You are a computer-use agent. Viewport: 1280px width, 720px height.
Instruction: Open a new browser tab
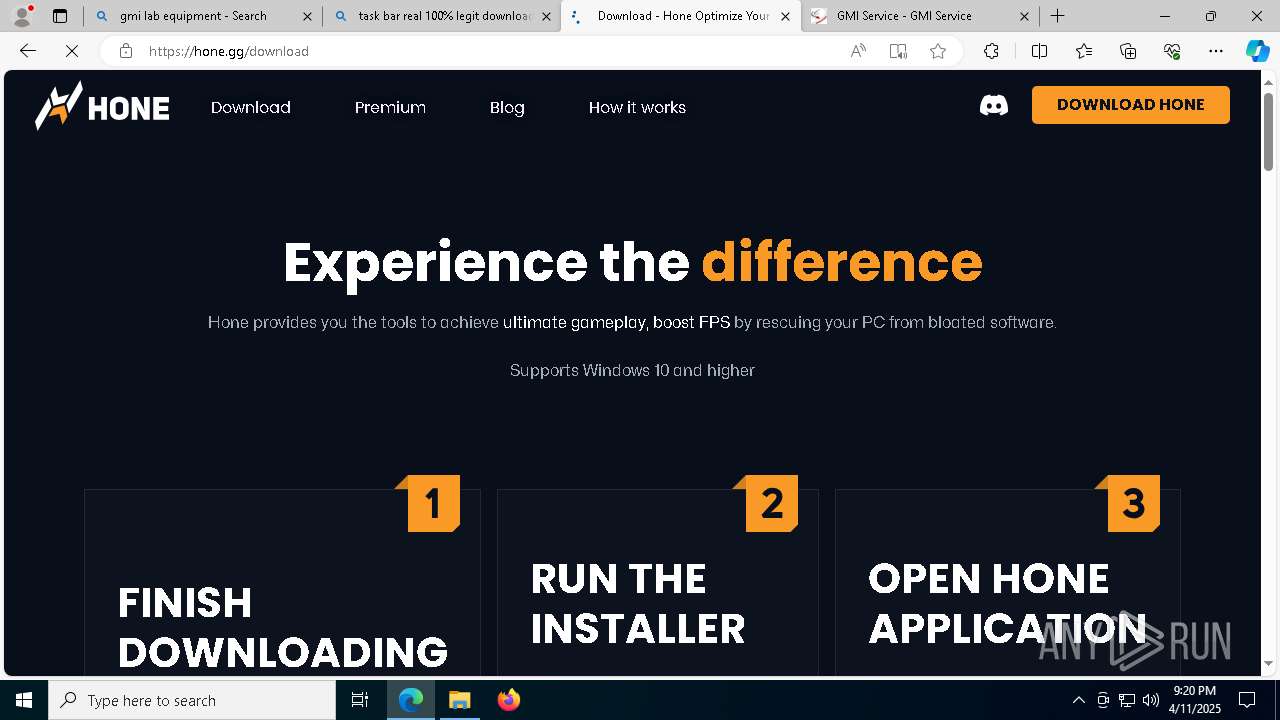point(1057,16)
